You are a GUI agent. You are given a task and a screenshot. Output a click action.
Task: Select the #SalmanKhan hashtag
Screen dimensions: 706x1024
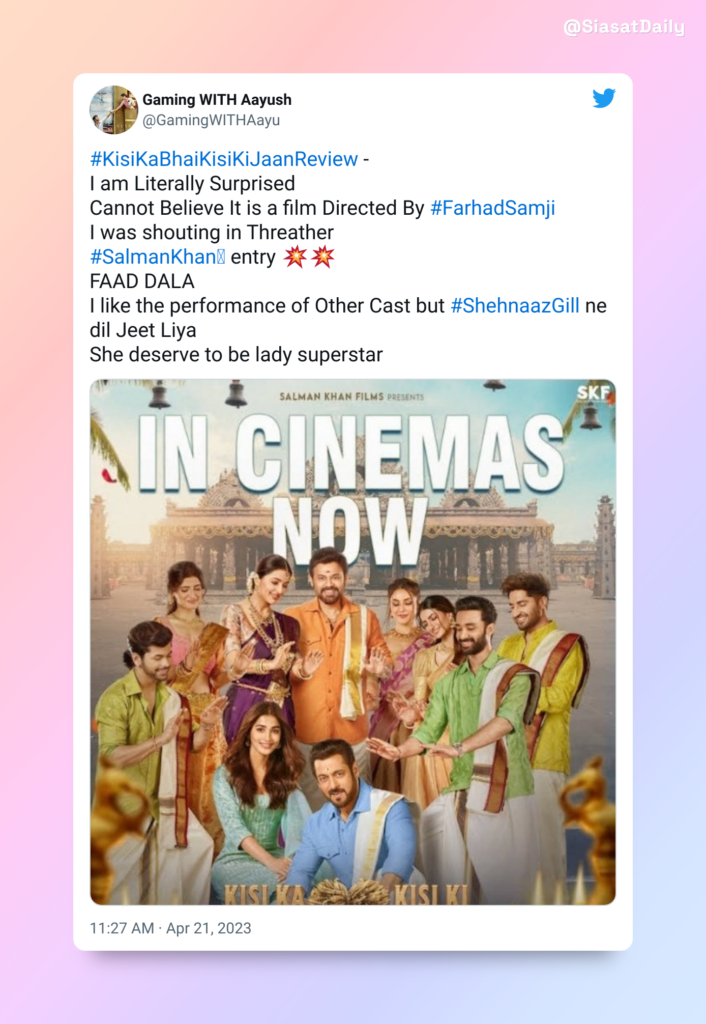click(x=157, y=257)
